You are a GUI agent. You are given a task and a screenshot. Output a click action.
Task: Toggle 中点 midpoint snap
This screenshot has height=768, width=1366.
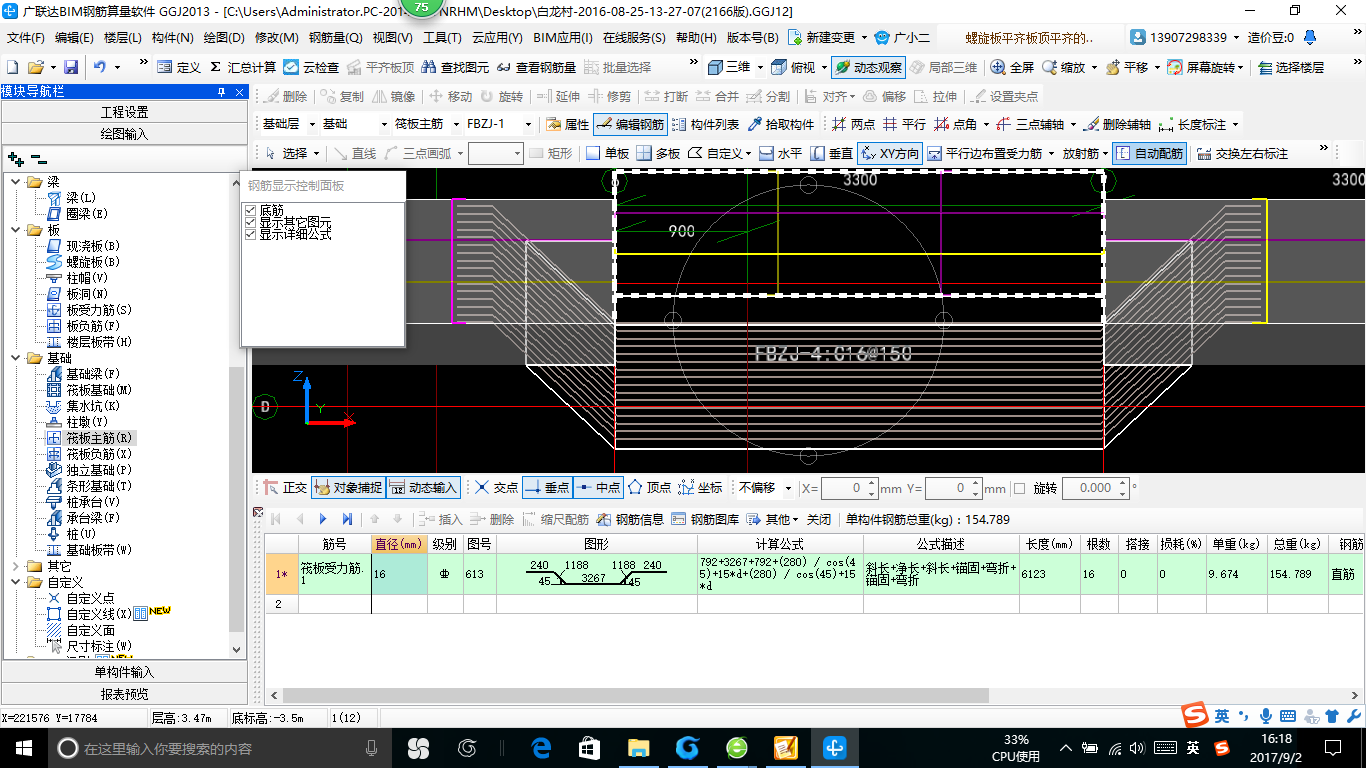[598, 488]
